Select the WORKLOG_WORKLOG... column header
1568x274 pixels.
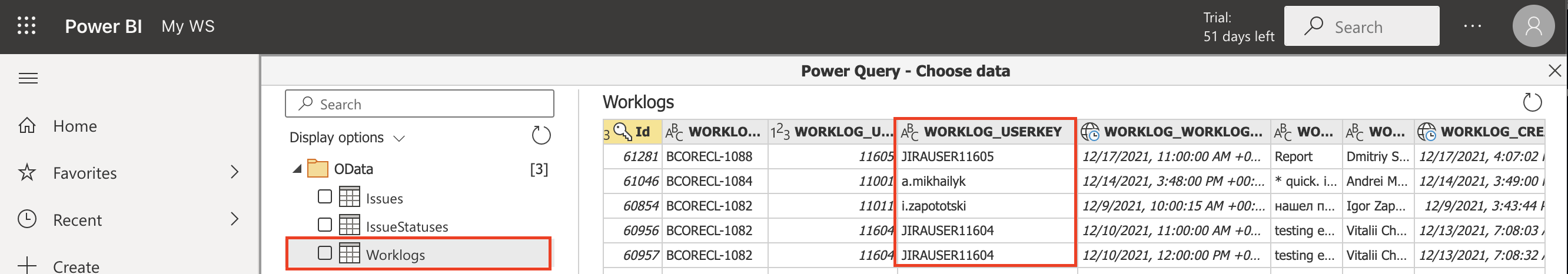pyautogui.click(x=1174, y=132)
